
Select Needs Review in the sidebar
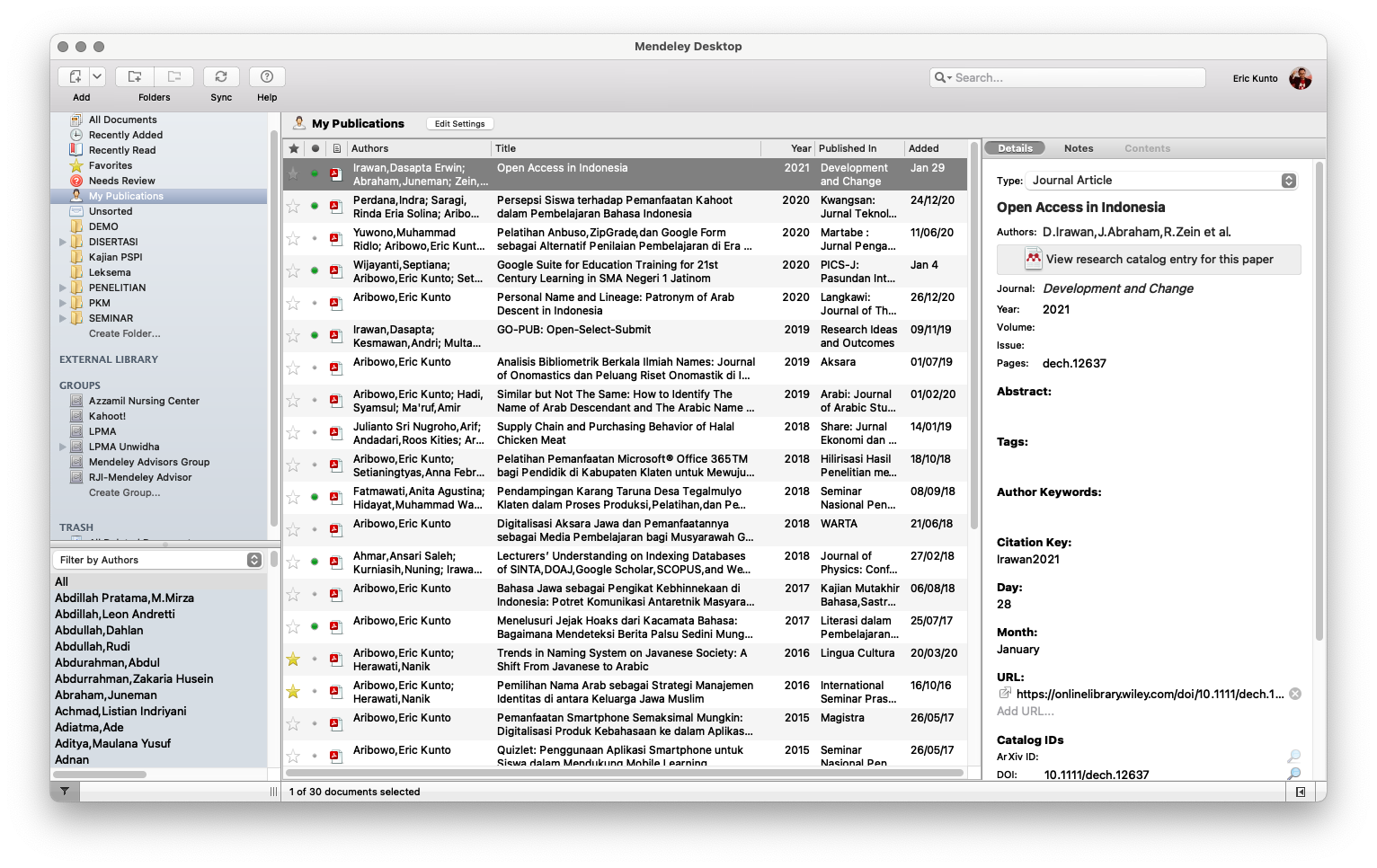click(121, 181)
